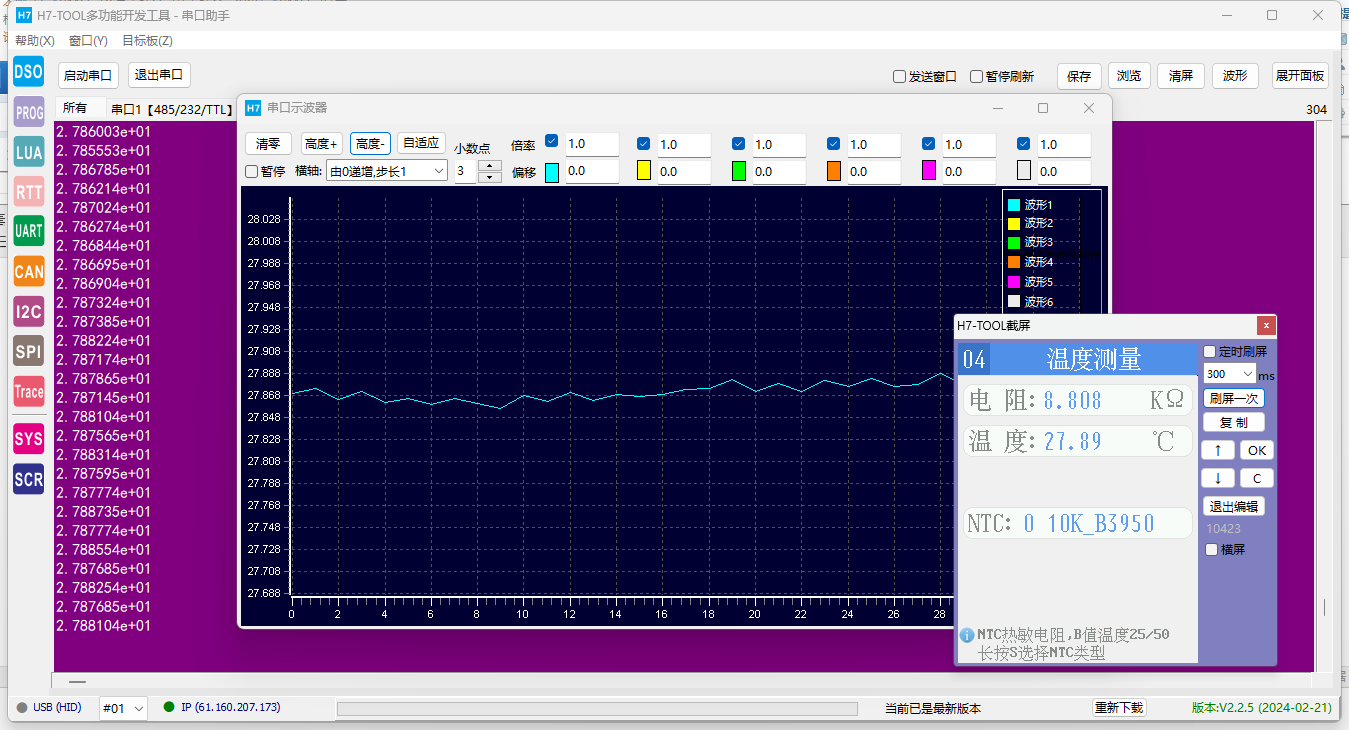Click the up arrow ↑ key button

(1217, 450)
